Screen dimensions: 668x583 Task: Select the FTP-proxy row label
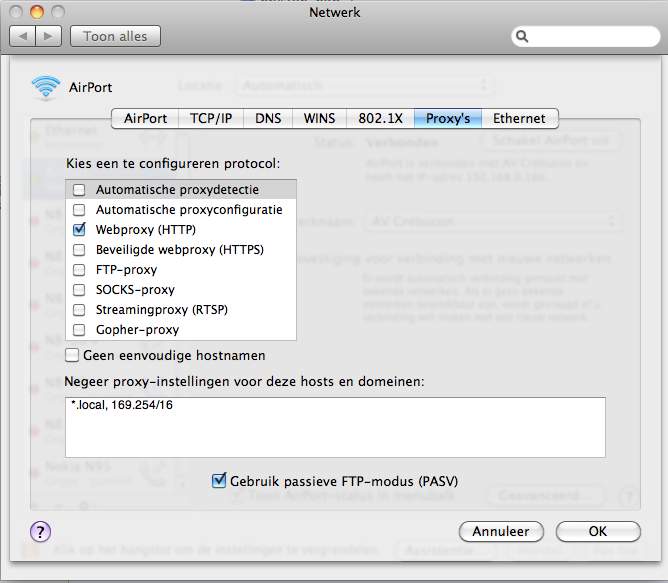coord(127,270)
